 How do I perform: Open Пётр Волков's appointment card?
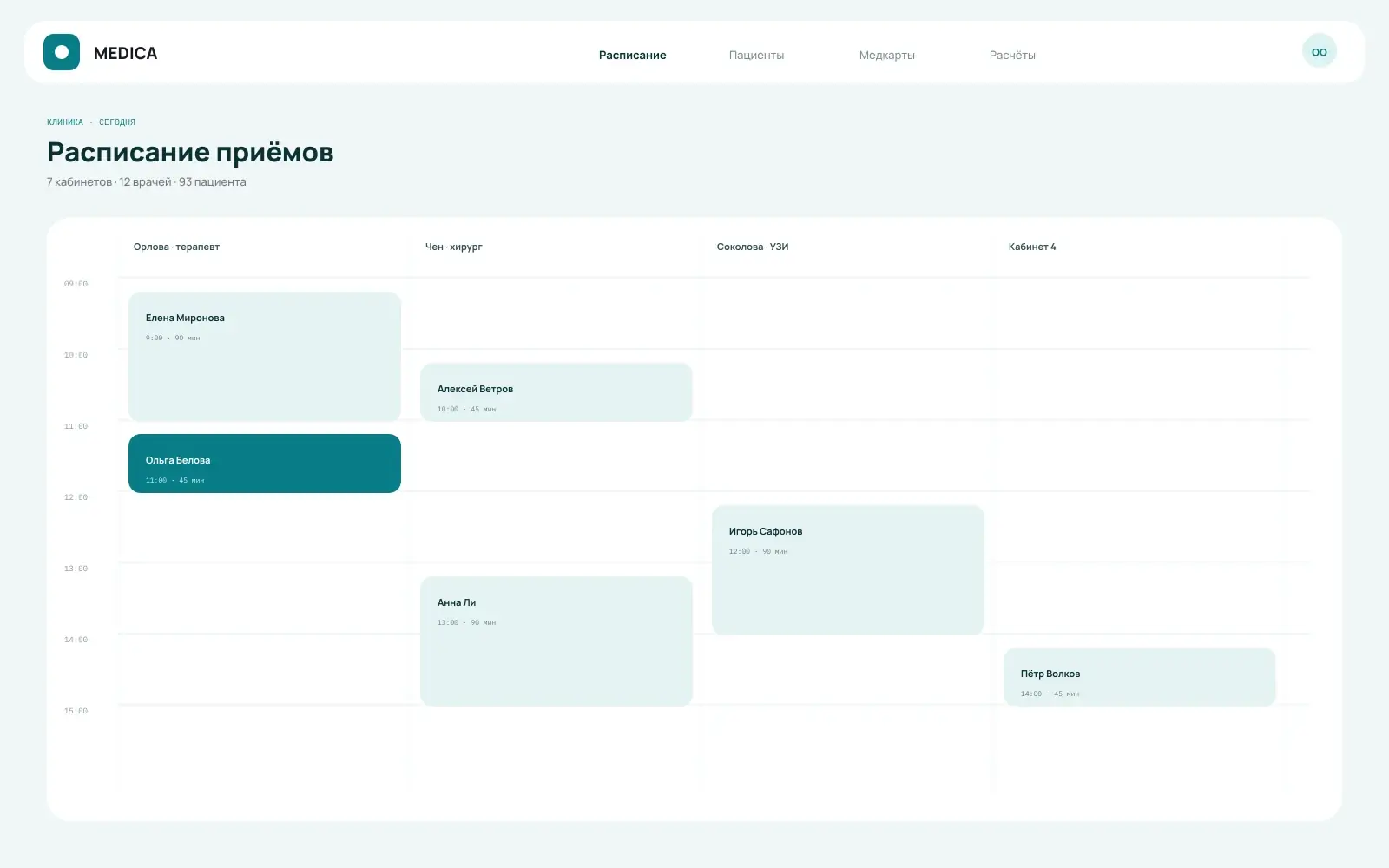pyautogui.click(x=1140, y=677)
